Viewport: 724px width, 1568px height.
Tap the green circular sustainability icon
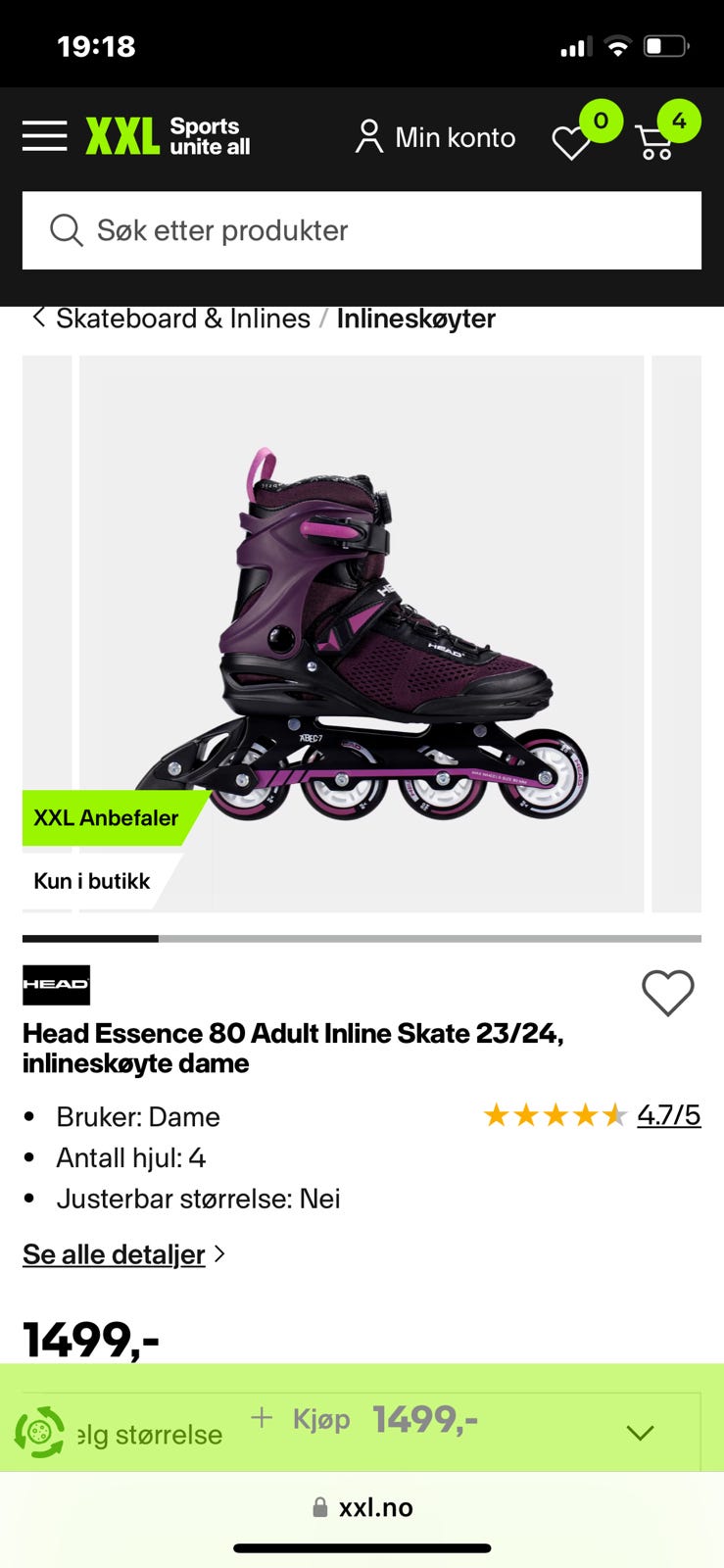click(39, 1432)
